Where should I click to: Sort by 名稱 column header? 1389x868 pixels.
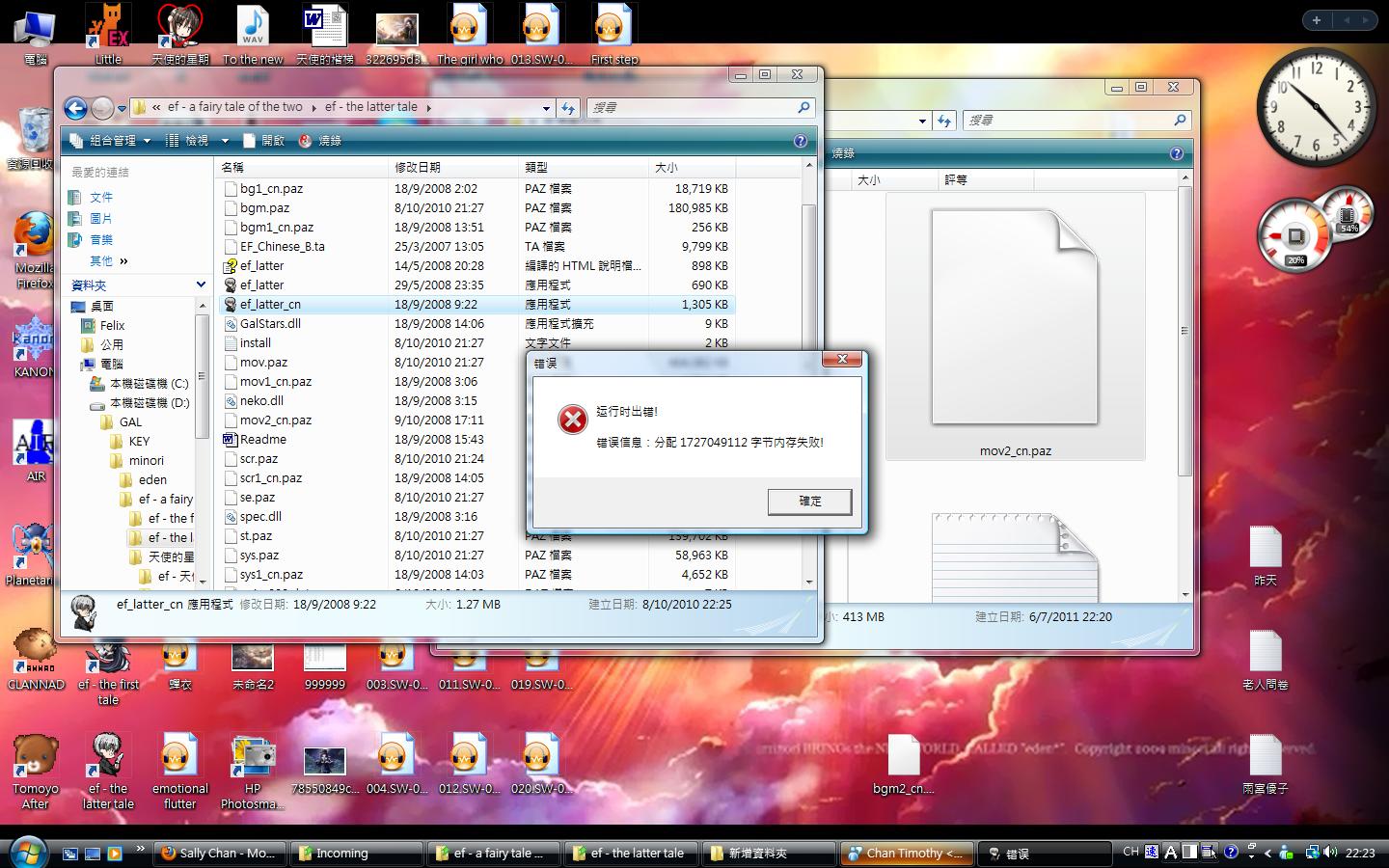coord(301,168)
